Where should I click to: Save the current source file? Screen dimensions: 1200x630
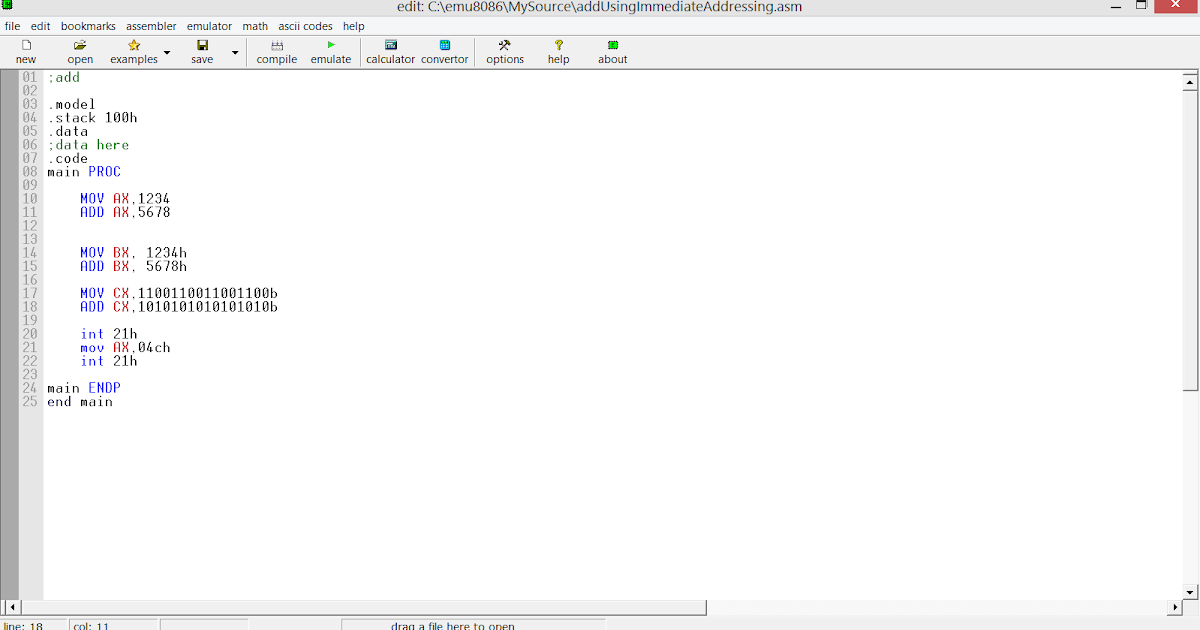pos(202,50)
